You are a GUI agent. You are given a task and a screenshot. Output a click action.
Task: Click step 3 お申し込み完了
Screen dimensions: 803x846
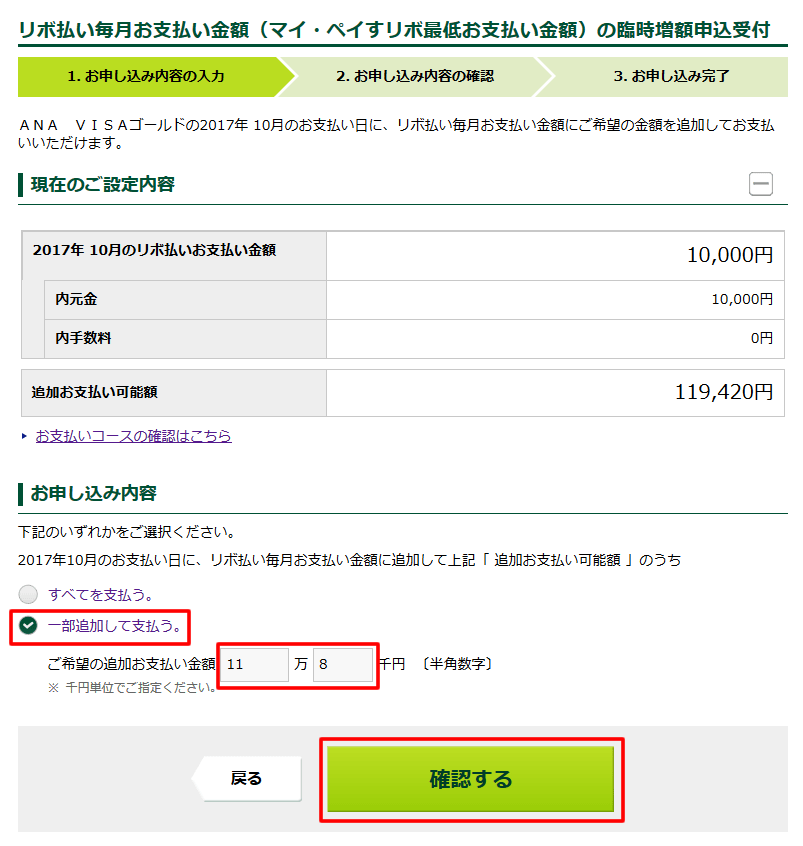click(671, 76)
